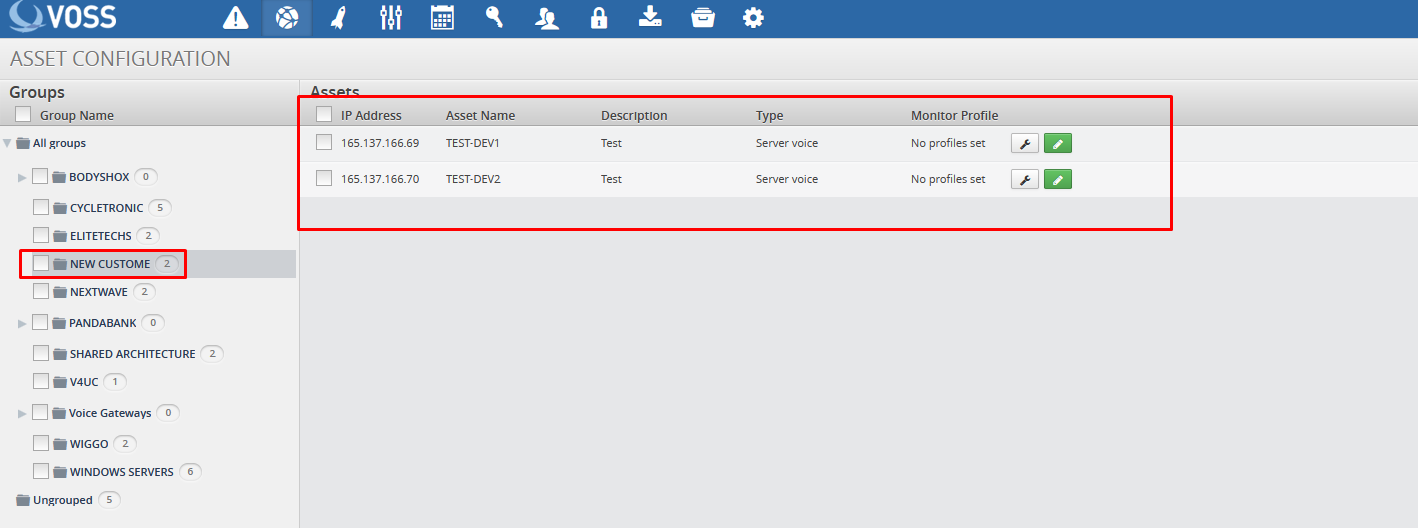Select the Ungrouped folder
1418x528 pixels.
(62, 500)
